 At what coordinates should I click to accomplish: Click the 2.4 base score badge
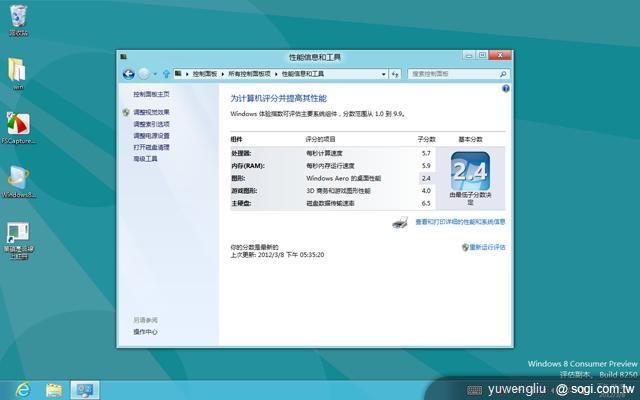(x=470, y=171)
